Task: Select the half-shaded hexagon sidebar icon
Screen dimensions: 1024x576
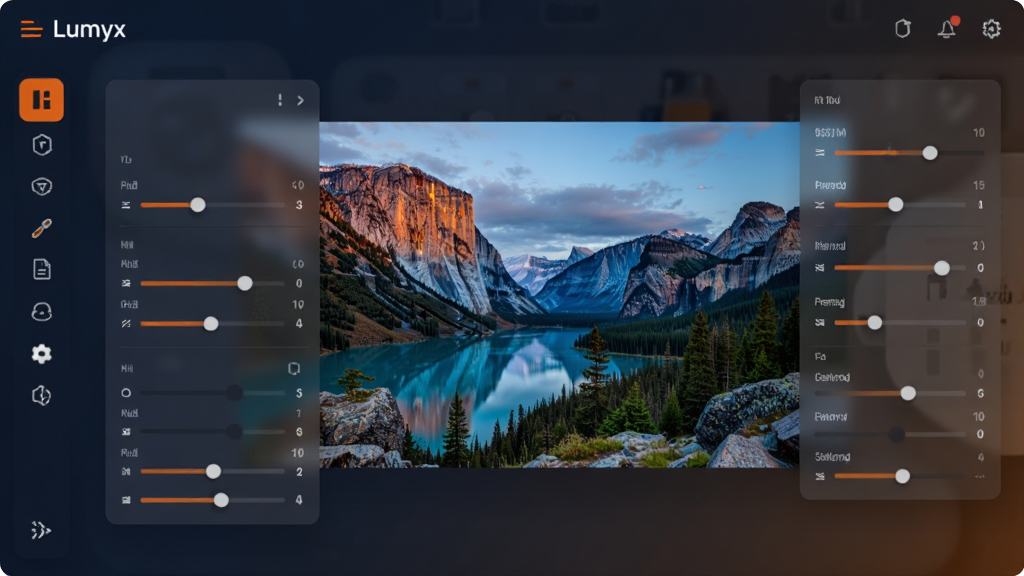Action: coord(41,395)
